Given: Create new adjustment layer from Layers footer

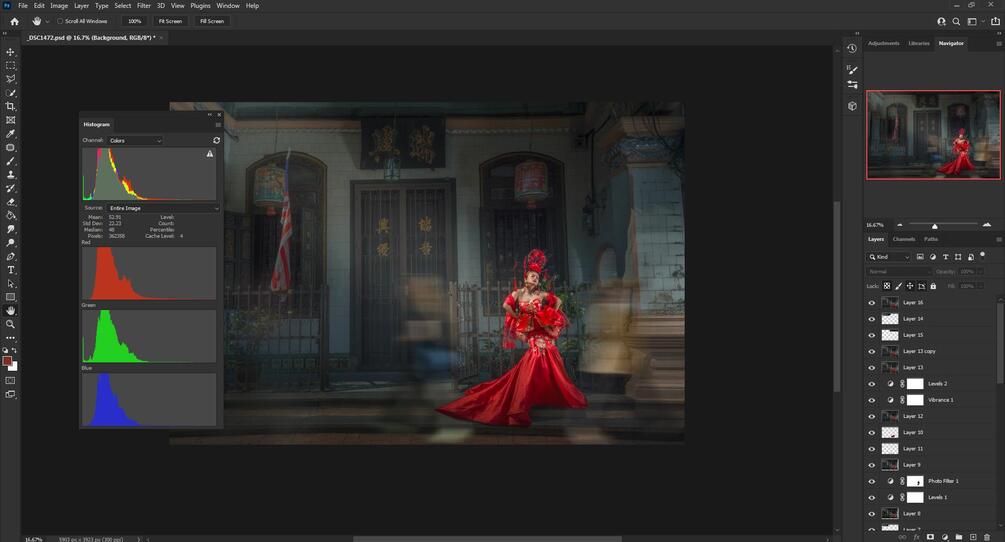Looking at the screenshot, I should (x=945, y=537).
